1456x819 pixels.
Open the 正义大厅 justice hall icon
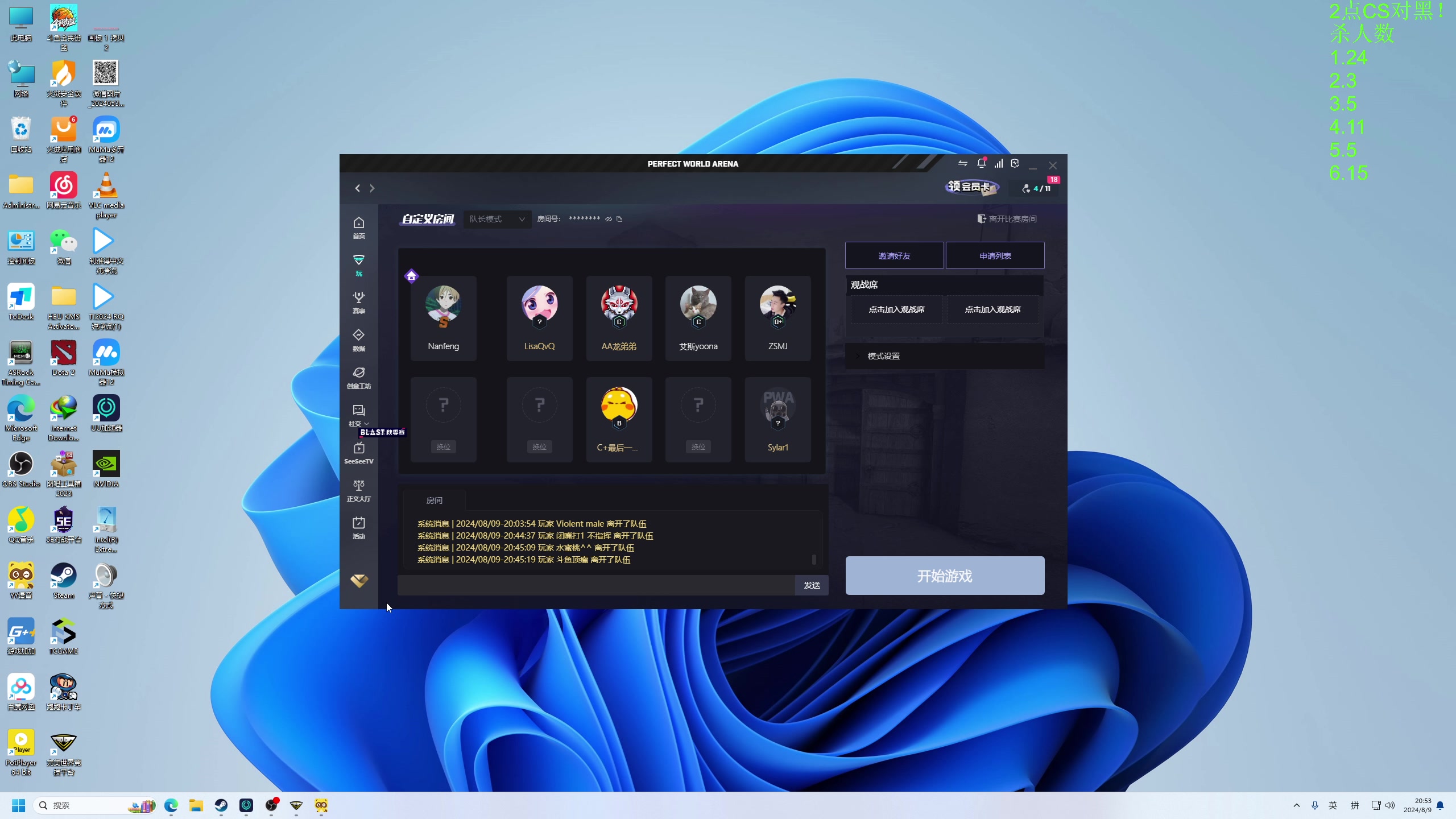click(358, 490)
